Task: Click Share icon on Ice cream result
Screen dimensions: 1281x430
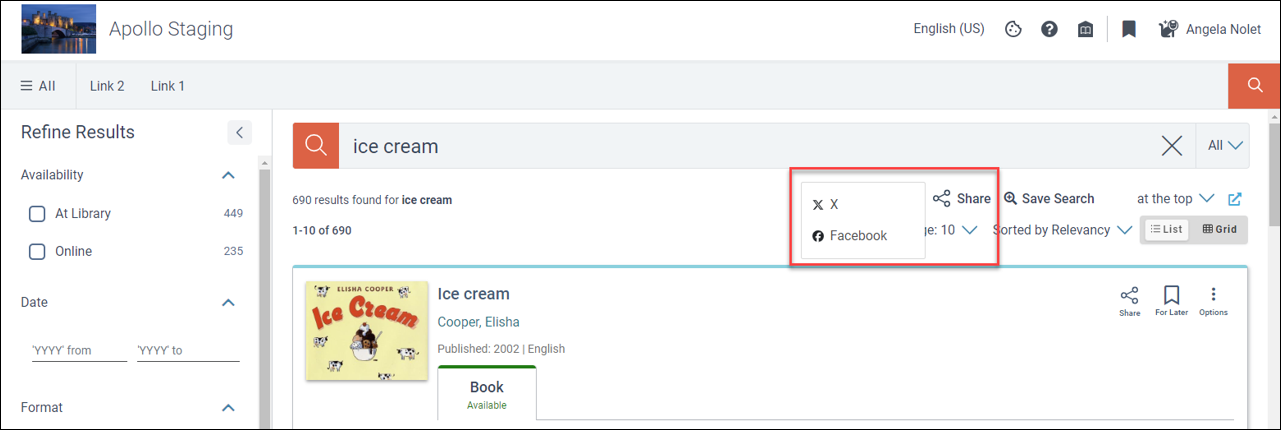Action: click(x=1129, y=301)
